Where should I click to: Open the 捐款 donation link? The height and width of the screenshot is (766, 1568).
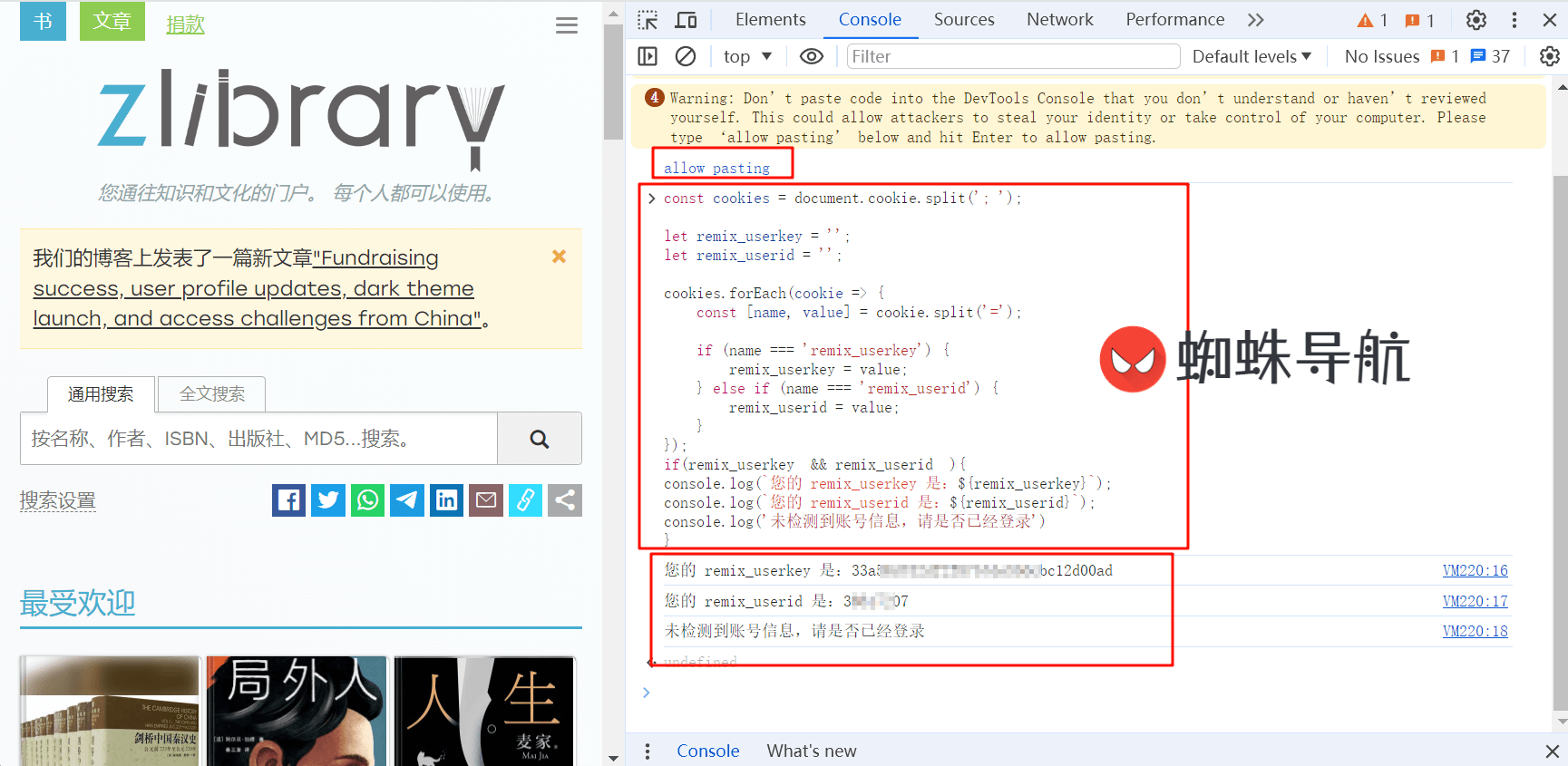coord(185,25)
